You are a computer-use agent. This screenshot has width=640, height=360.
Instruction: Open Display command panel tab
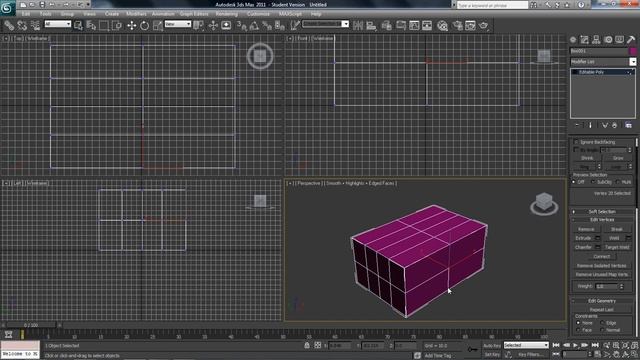pyautogui.click(x=620, y=40)
